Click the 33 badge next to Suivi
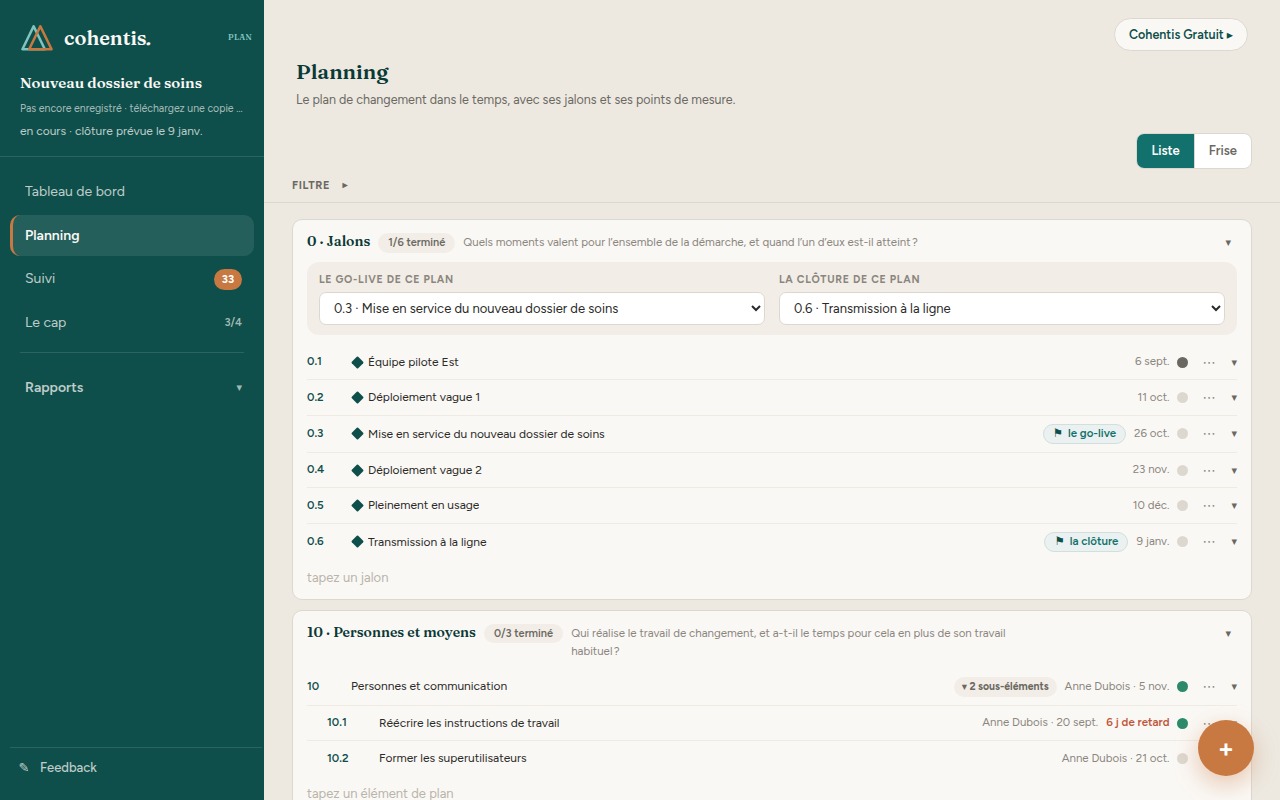This screenshot has height=800, width=1280. coord(228,280)
